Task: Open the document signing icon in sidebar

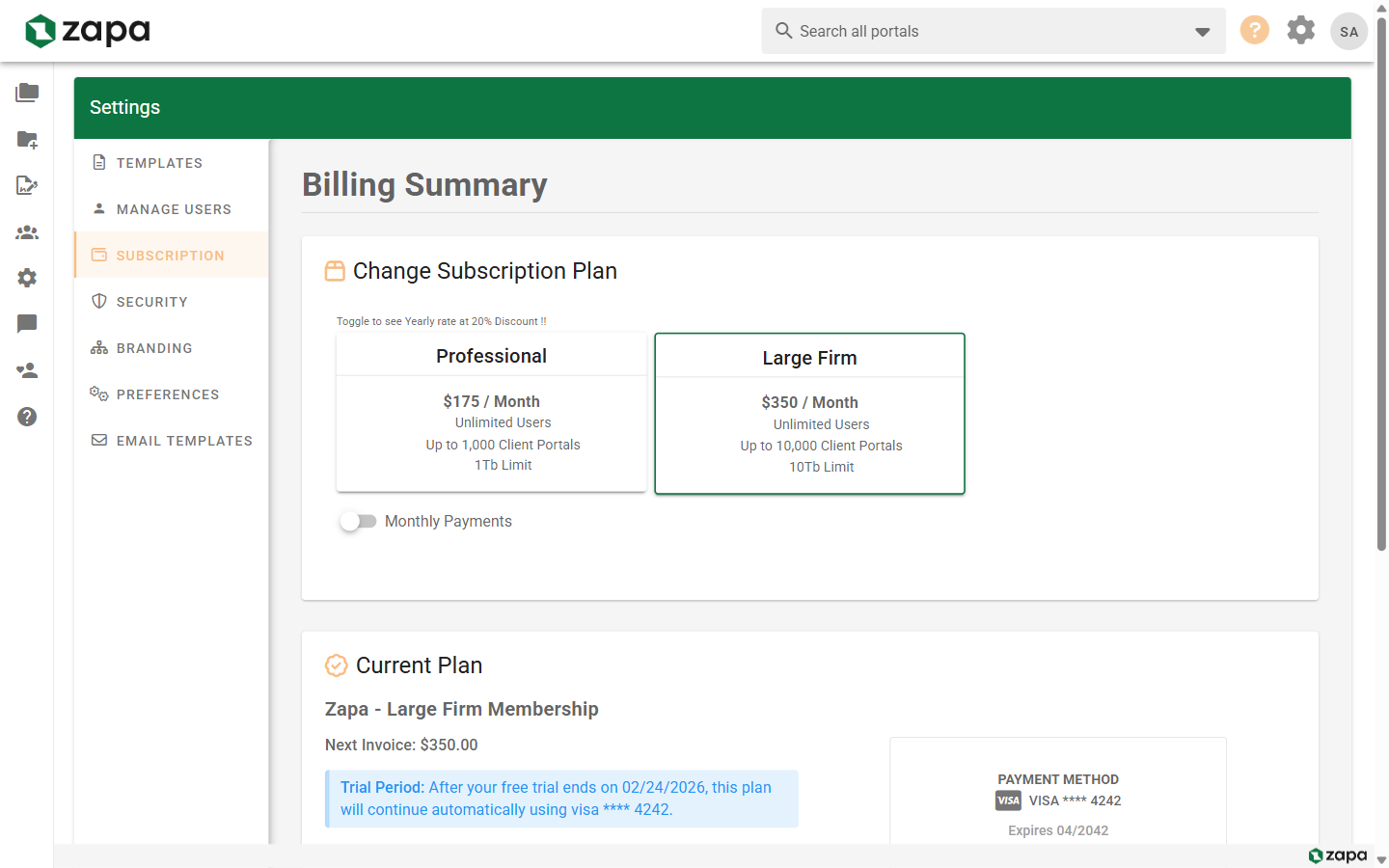Action: [x=27, y=185]
